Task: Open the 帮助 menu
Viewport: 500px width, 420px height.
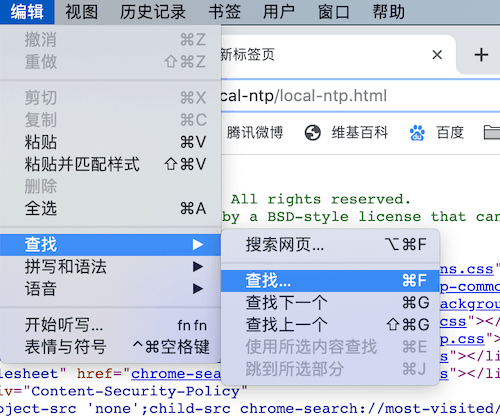Action: pos(388,12)
